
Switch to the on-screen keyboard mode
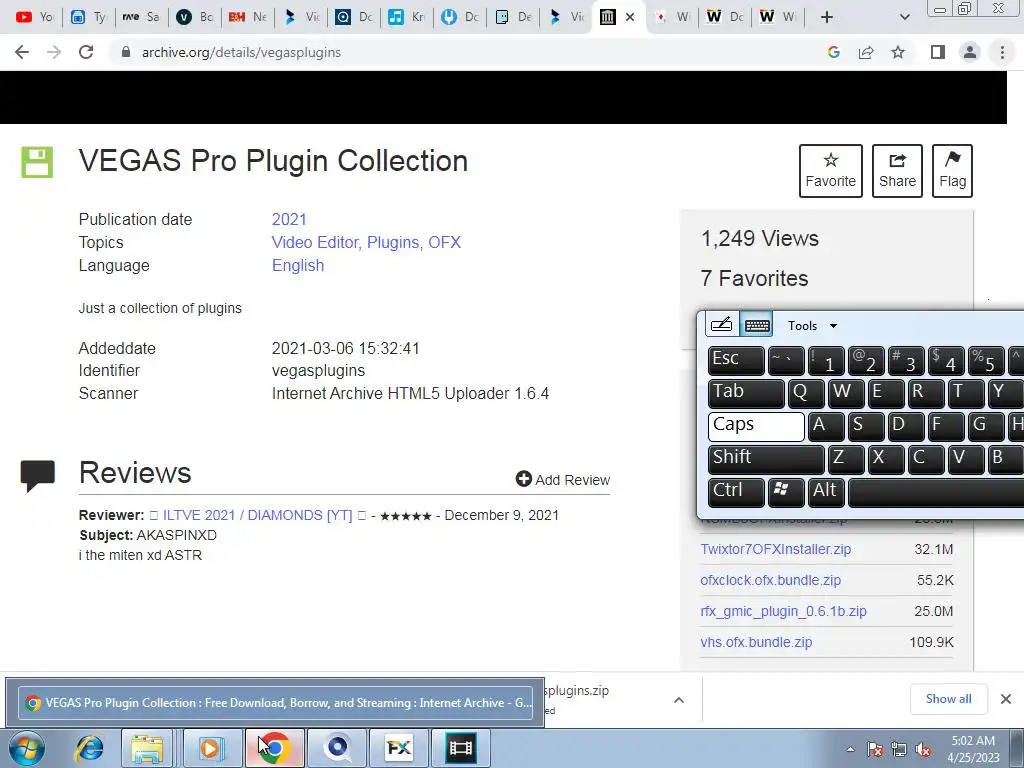point(757,325)
